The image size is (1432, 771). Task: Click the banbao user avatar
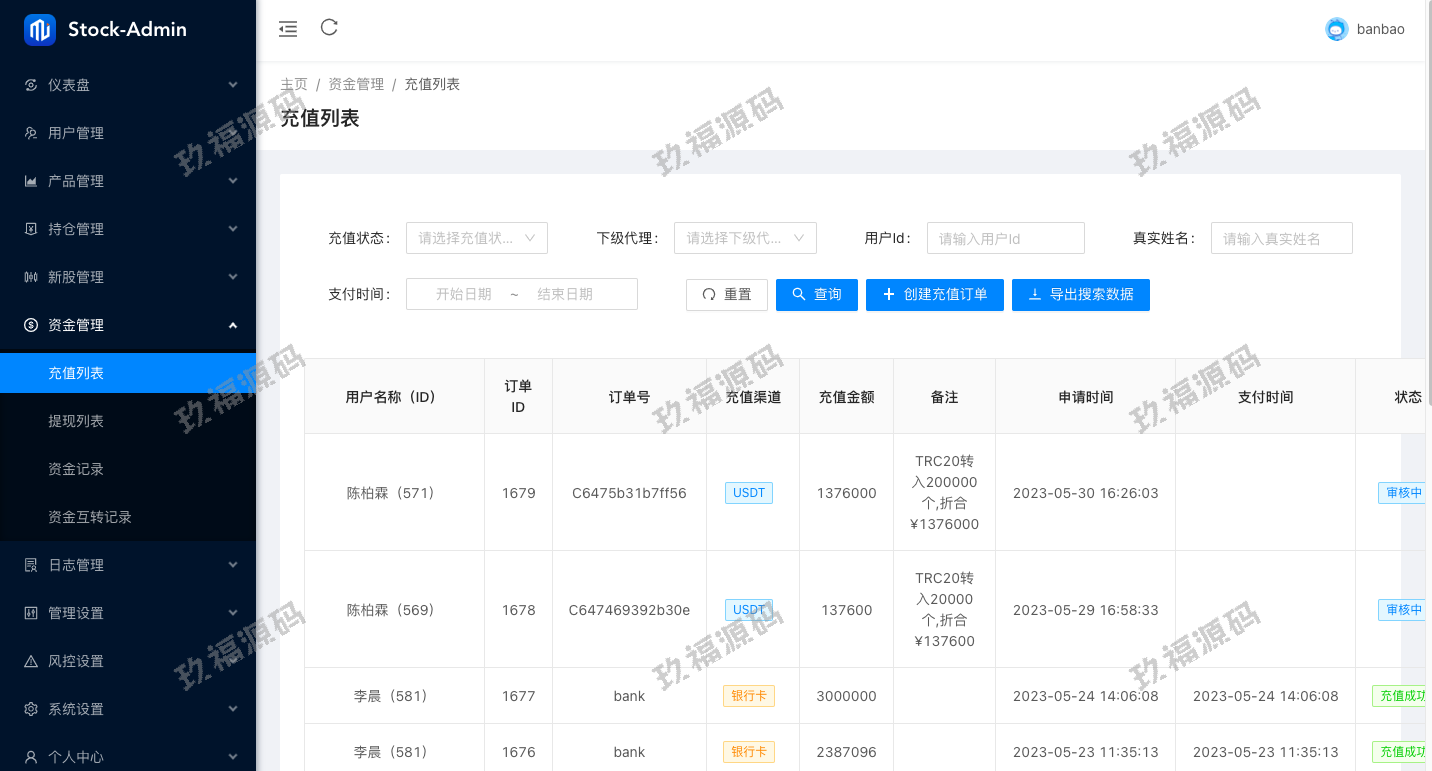tap(1336, 30)
